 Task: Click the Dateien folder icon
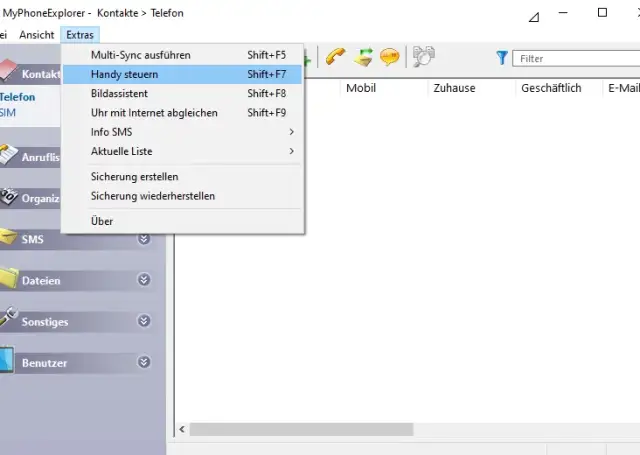9,278
